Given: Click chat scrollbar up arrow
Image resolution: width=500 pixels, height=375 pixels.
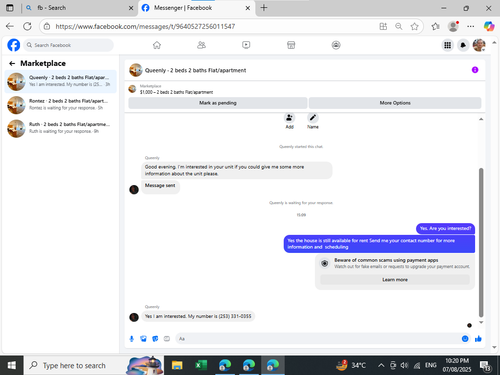Looking at the screenshot, I should point(481,119).
